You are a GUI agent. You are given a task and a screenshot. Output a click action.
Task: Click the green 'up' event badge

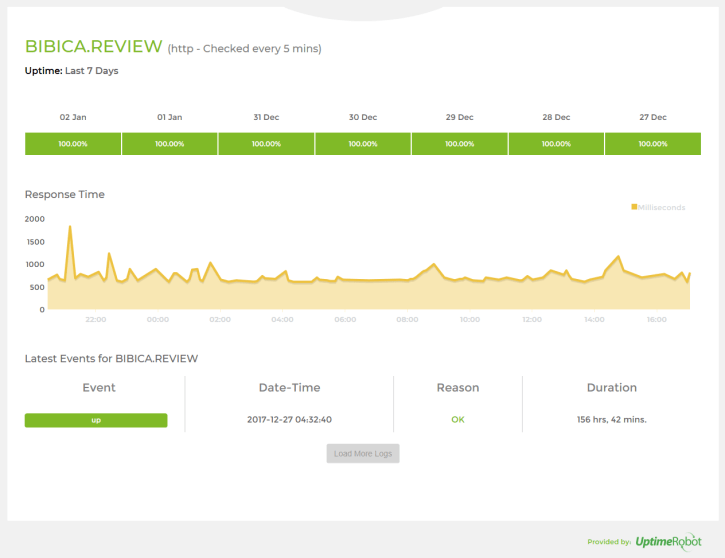pos(96,420)
